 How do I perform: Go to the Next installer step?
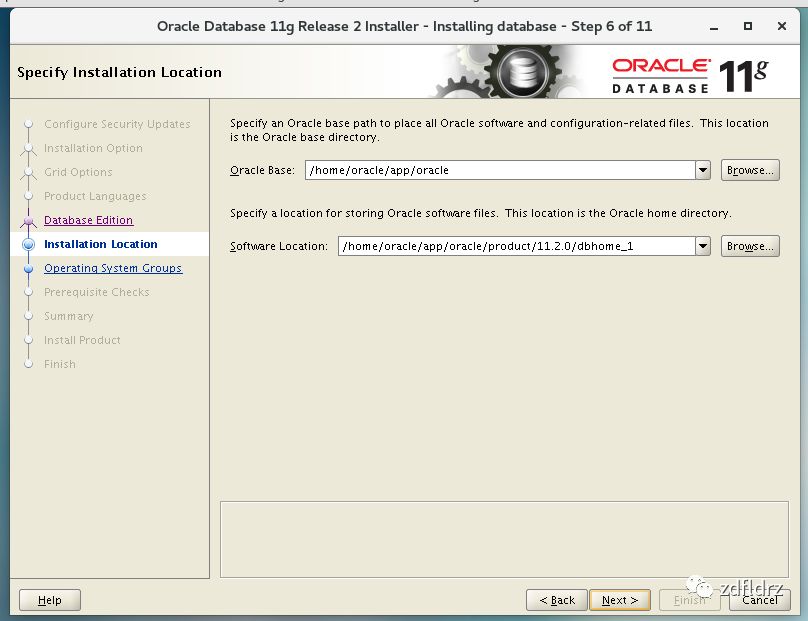(x=619, y=600)
